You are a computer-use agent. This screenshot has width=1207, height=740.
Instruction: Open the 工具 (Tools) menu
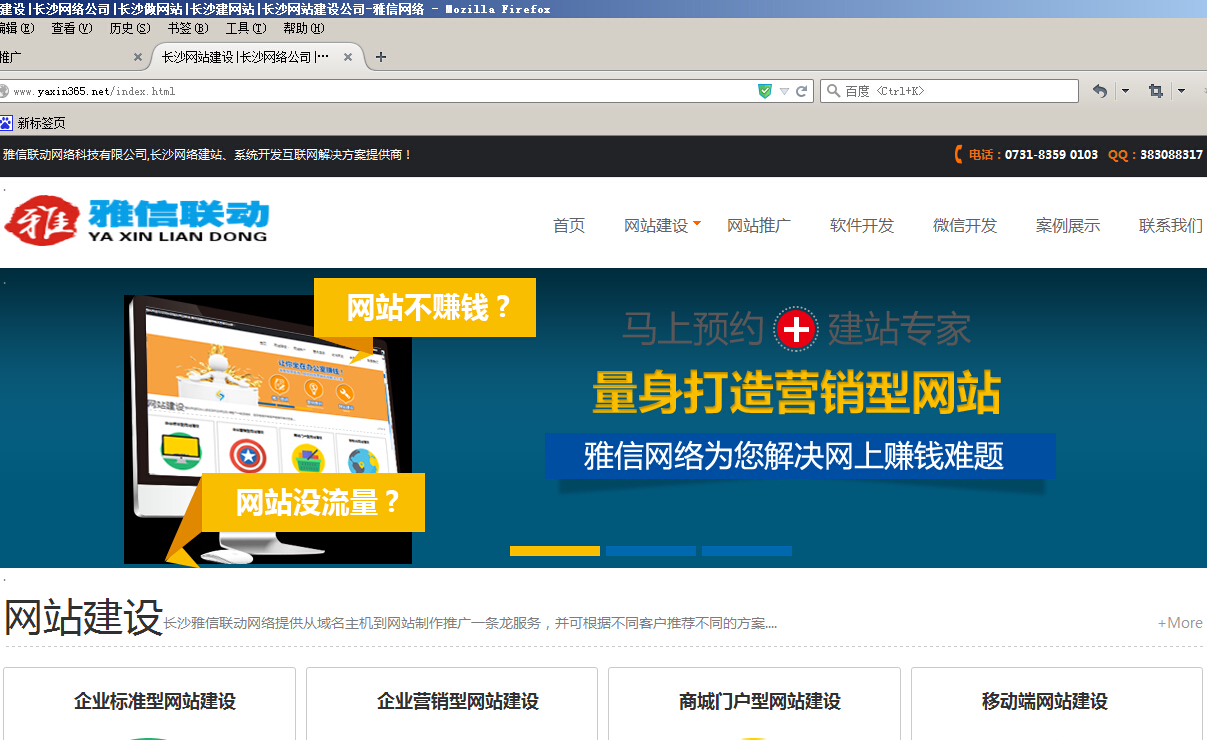[x=245, y=28]
